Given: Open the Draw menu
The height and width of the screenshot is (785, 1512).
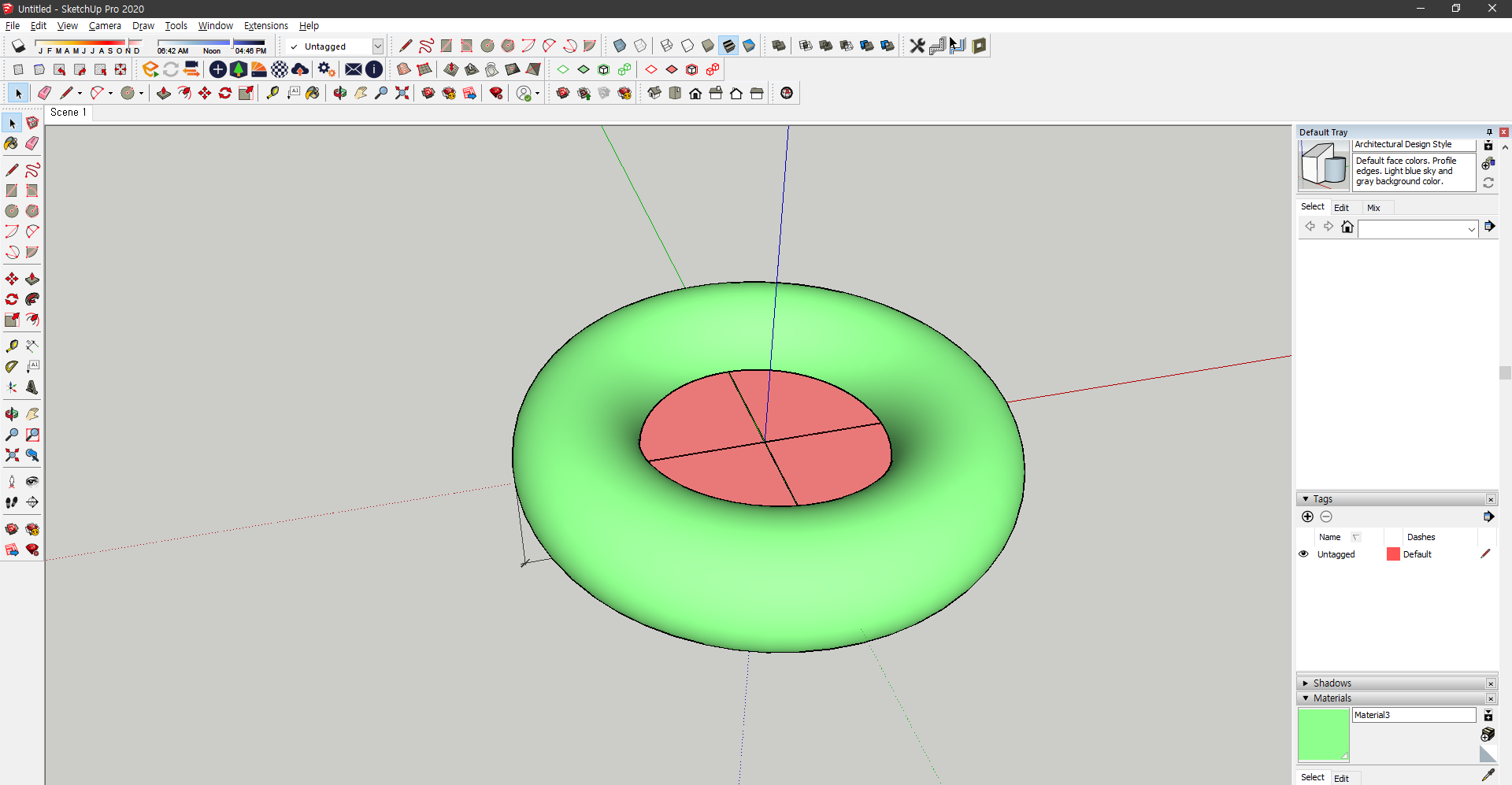Looking at the screenshot, I should (x=143, y=26).
